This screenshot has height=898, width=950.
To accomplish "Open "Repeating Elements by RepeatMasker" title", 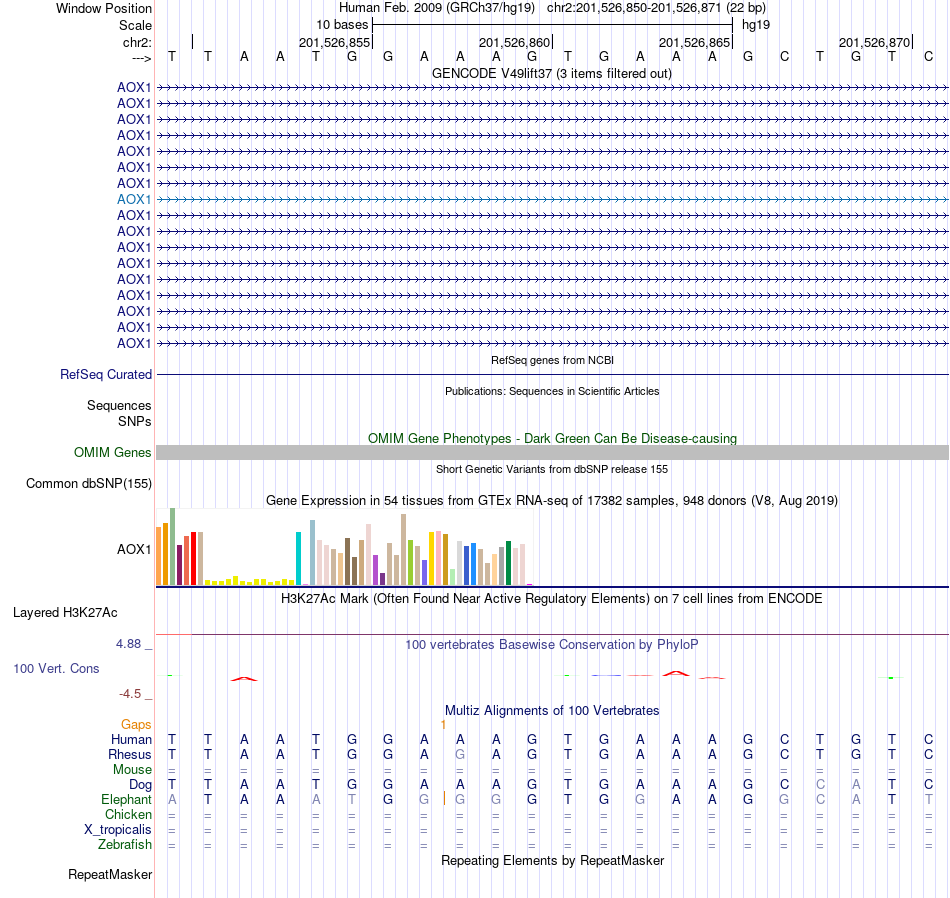I will click(x=552, y=861).
